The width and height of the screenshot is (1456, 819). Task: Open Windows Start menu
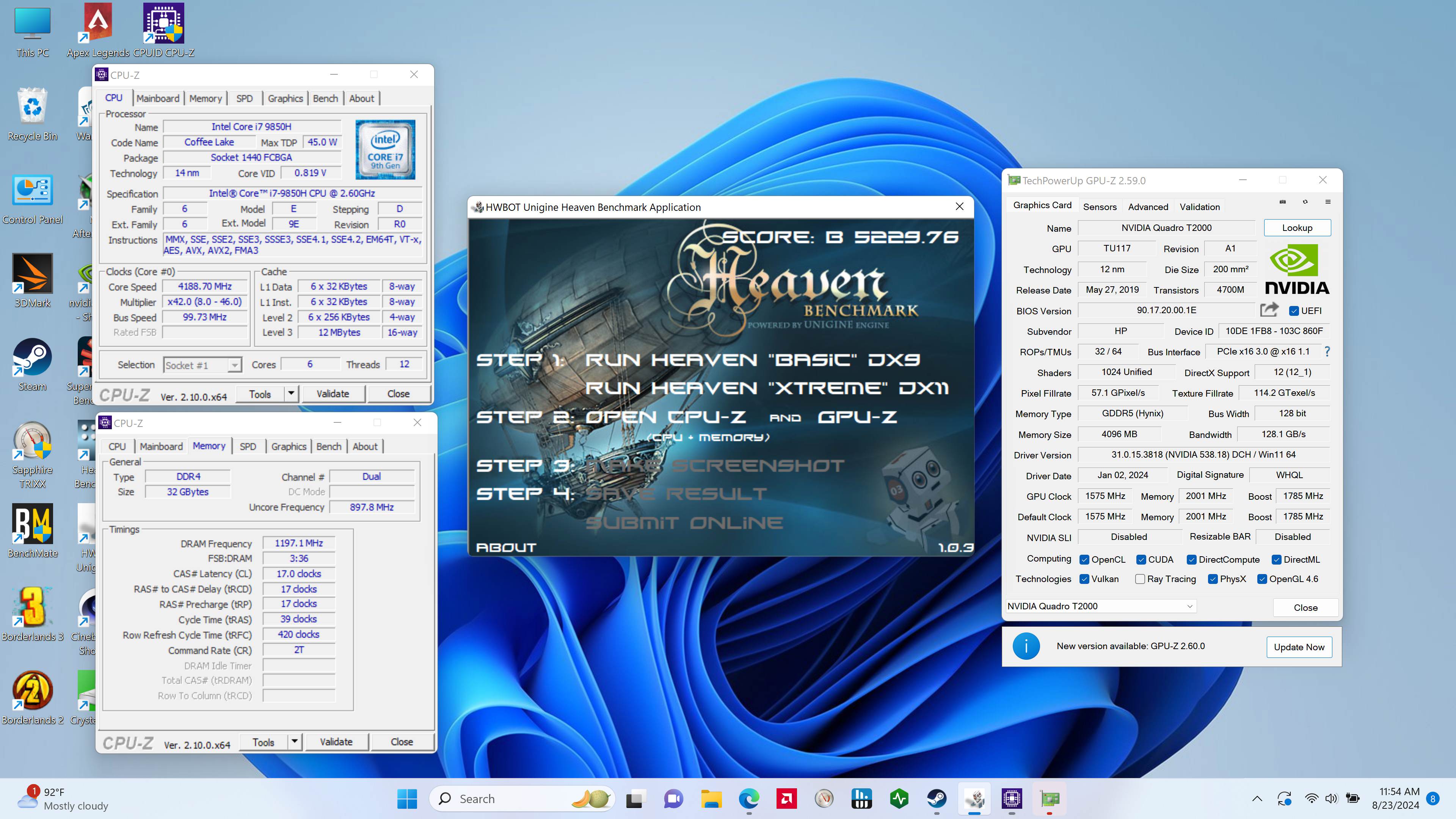pos(407,799)
